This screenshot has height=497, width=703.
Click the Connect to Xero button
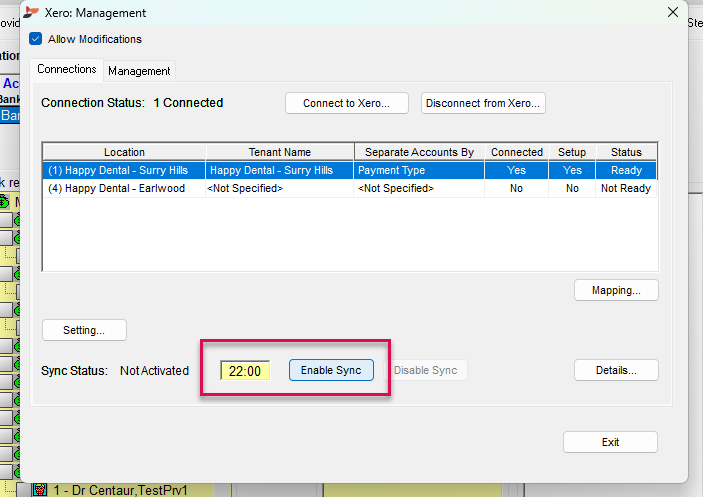click(x=347, y=103)
